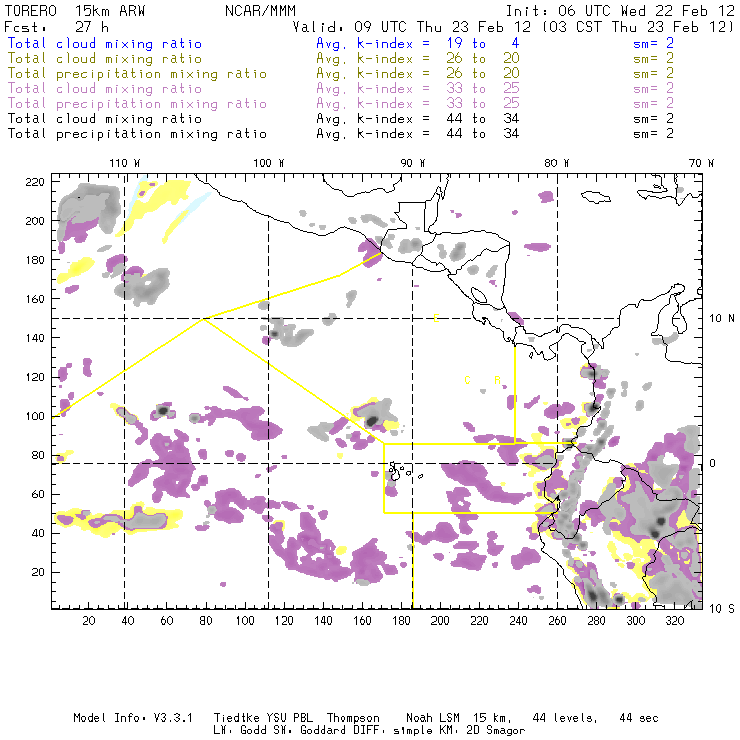Select the '44 levels,' footer text
740x740 pixels.
[565, 718]
